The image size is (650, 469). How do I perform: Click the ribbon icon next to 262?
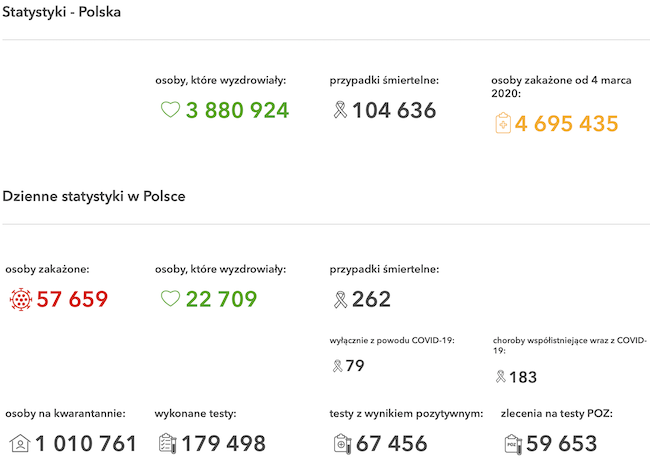point(339,299)
